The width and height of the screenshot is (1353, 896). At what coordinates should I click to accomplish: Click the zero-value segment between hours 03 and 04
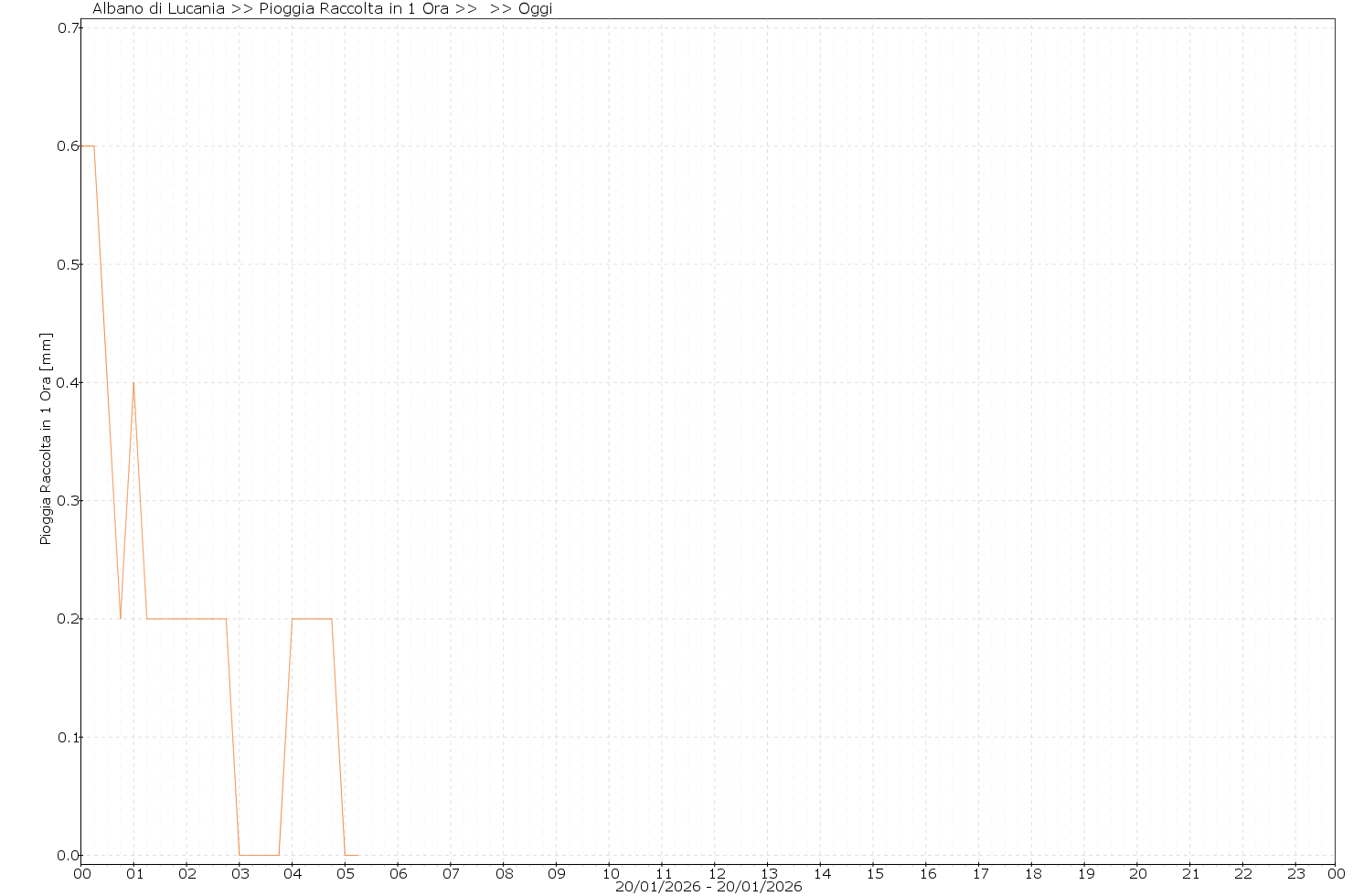pyautogui.click(x=259, y=855)
